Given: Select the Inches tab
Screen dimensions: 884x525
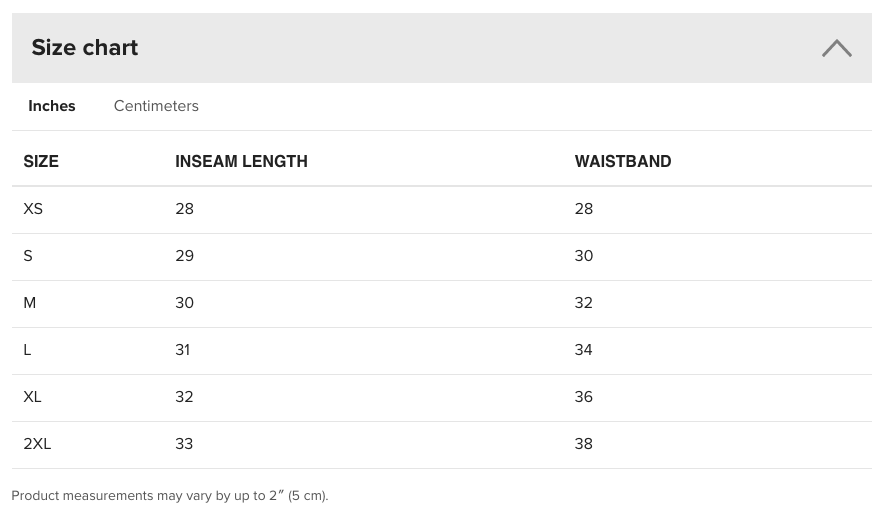Looking at the screenshot, I should tap(52, 106).
